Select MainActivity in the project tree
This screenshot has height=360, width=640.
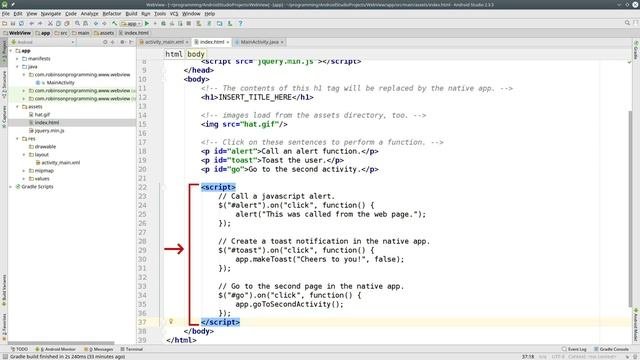[56, 83]
